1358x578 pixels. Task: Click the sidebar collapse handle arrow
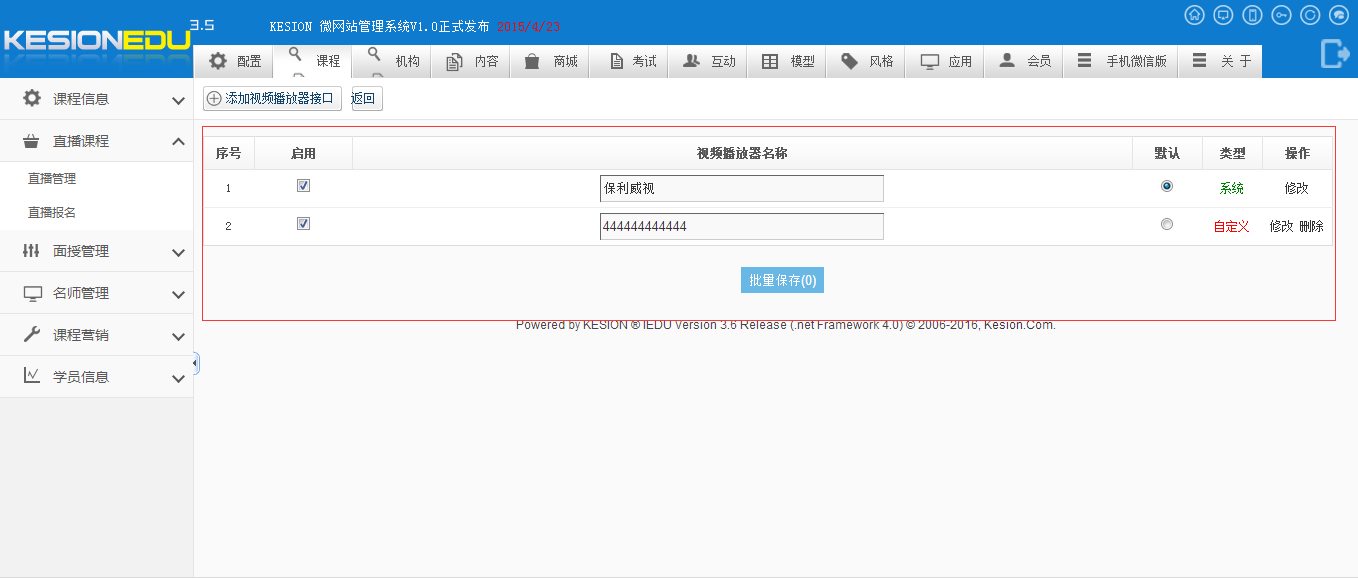click(196, 363)
